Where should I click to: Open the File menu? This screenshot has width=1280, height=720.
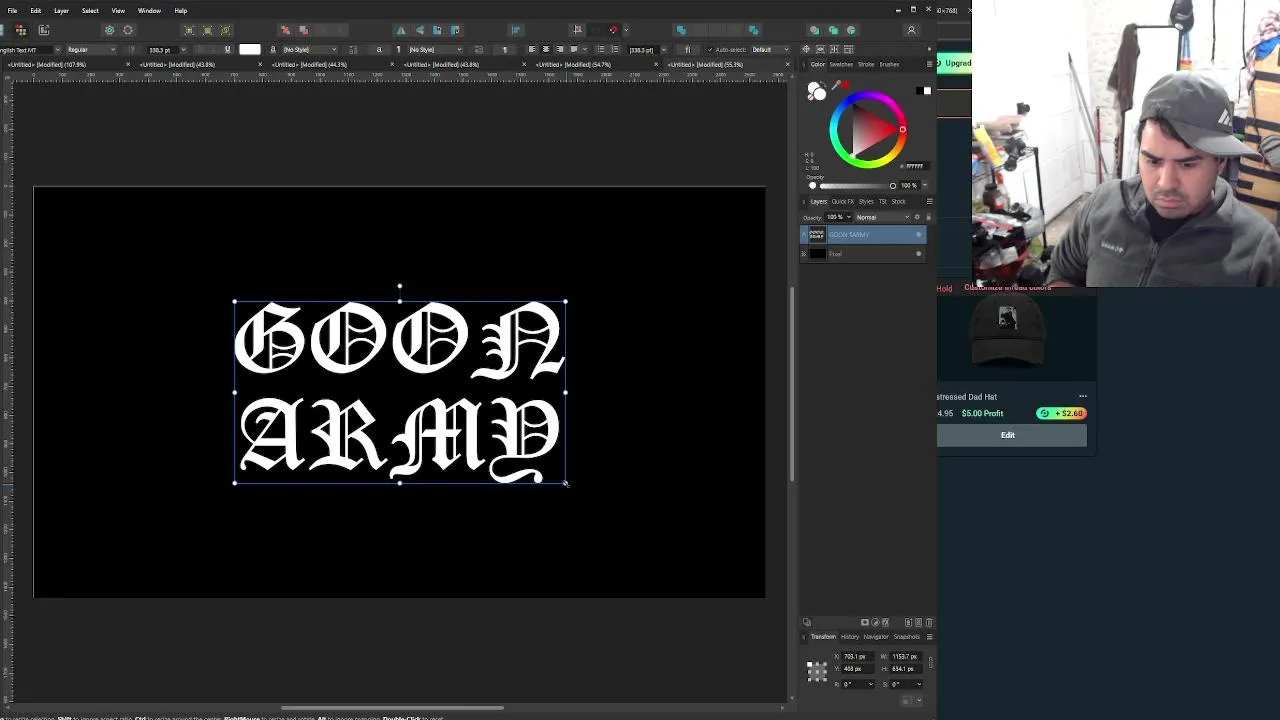pyautogui.click(x=12, y=10)
